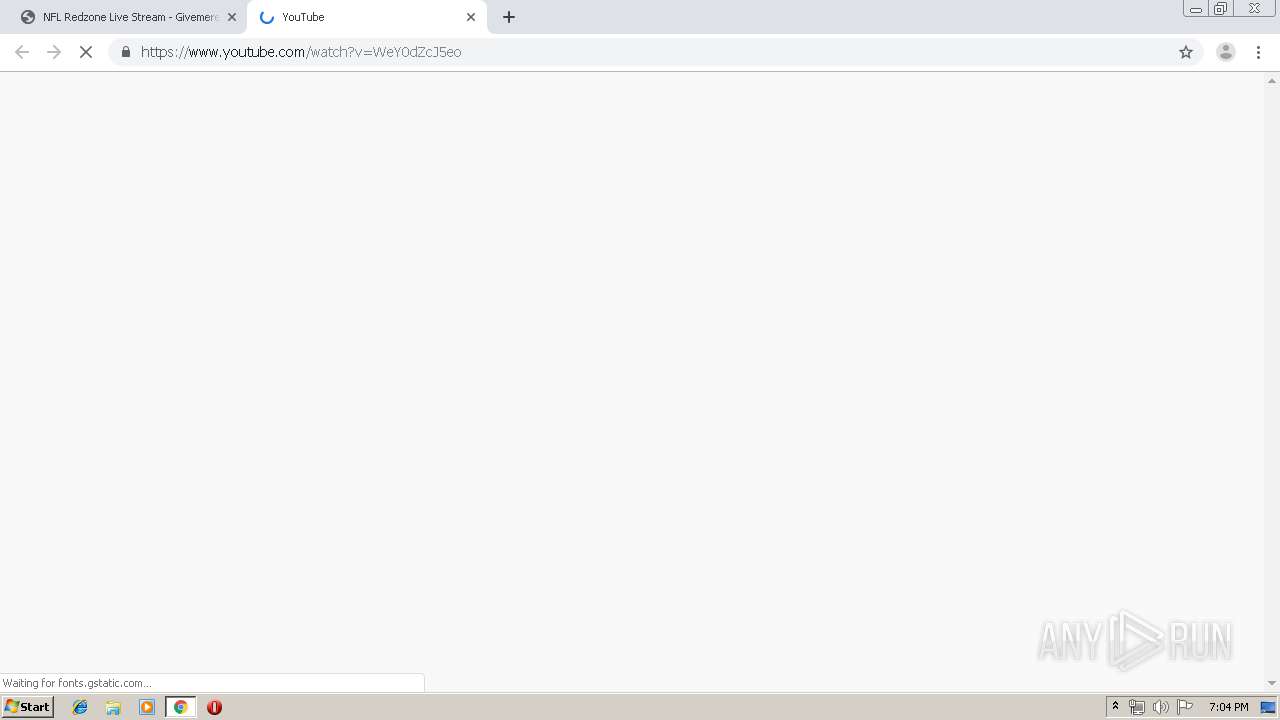Open Windows Media Player from taskbar

click(x=147, y=707)
